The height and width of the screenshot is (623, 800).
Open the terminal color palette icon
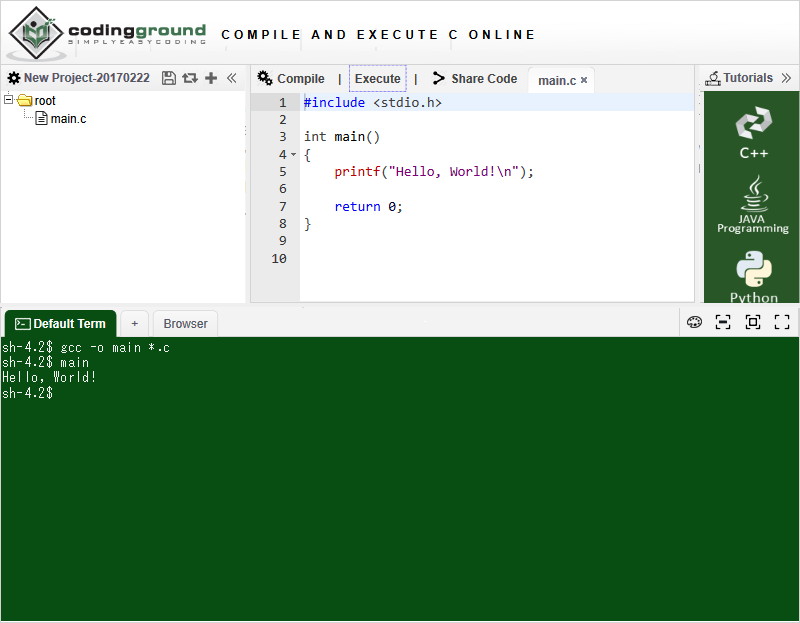coord(694,322)
